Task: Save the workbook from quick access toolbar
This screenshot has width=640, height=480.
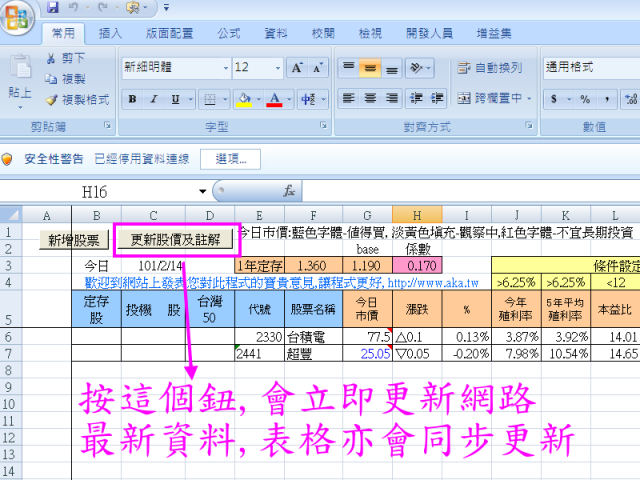Action: pos(53,7)
